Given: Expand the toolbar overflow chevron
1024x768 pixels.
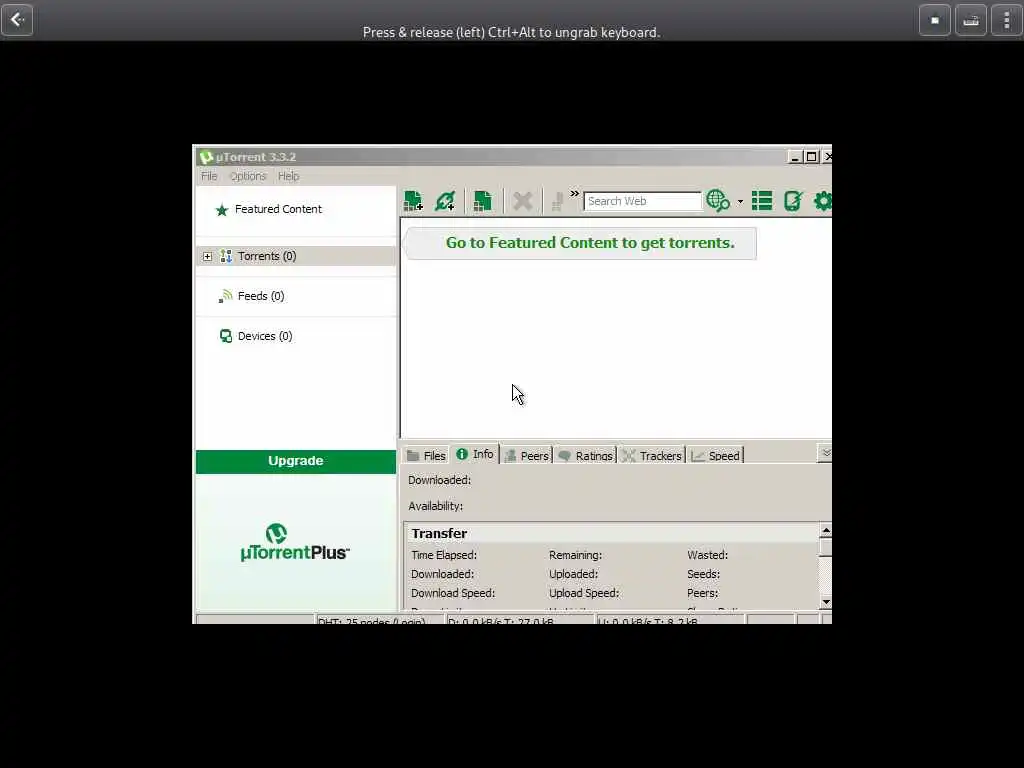Looking at the screenshot, I should [x=575, y=193].
